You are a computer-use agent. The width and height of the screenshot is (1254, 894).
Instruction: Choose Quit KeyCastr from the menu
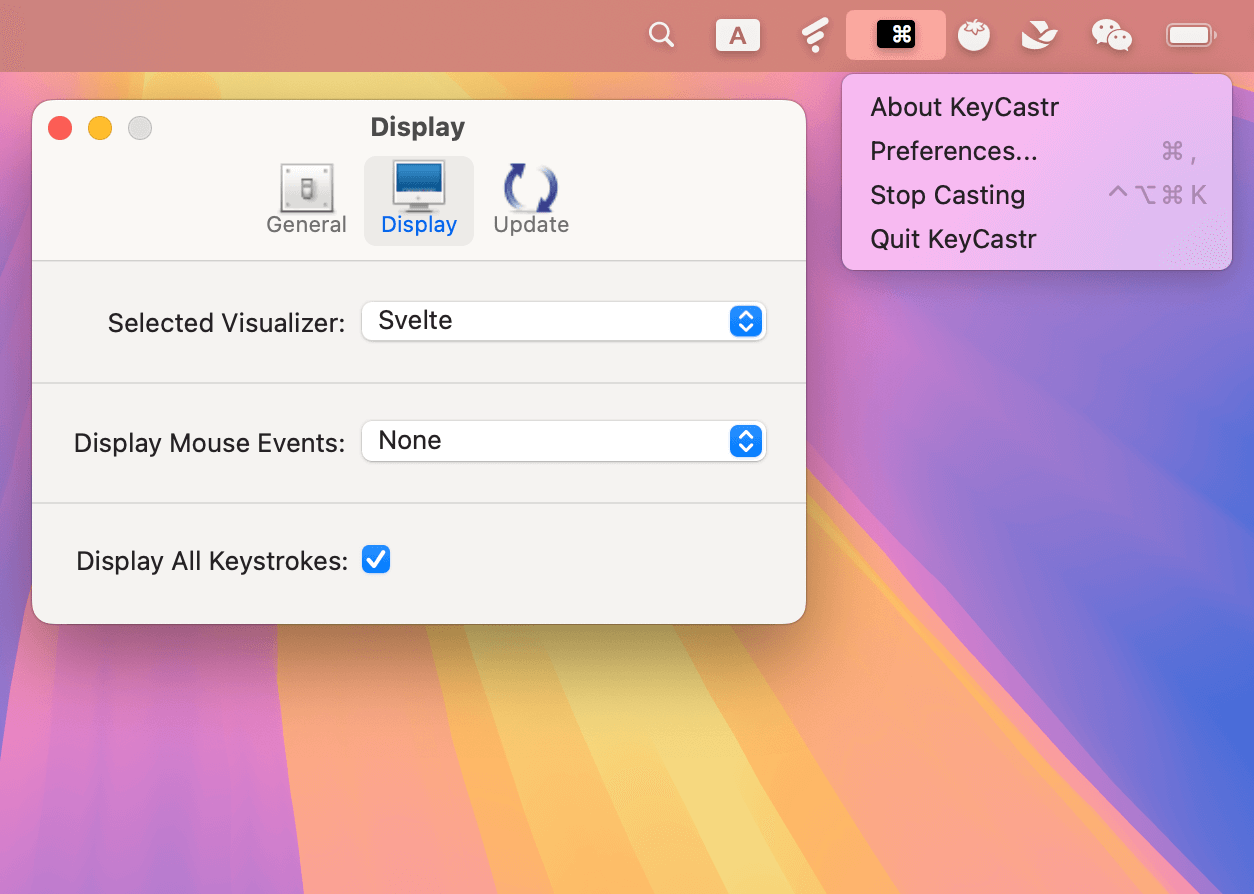953,239
